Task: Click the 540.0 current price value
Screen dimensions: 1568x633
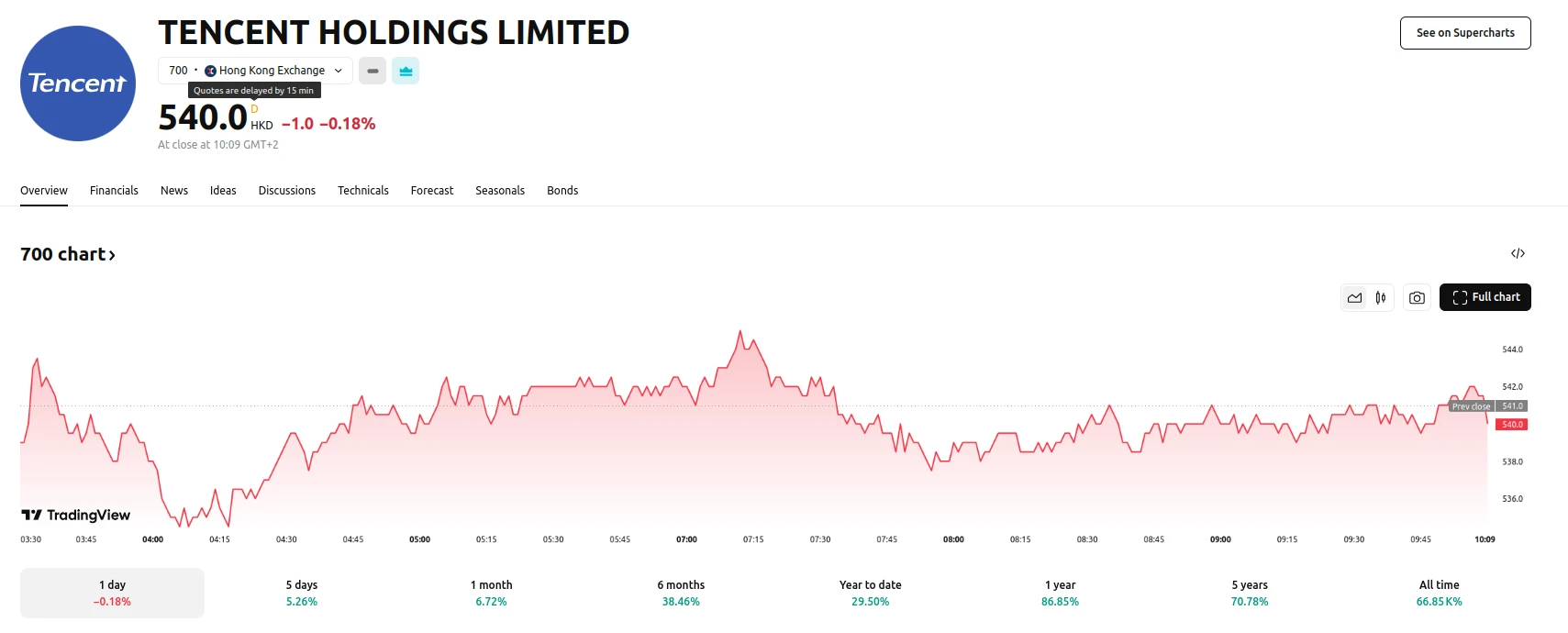Action: tap(203, 117)
